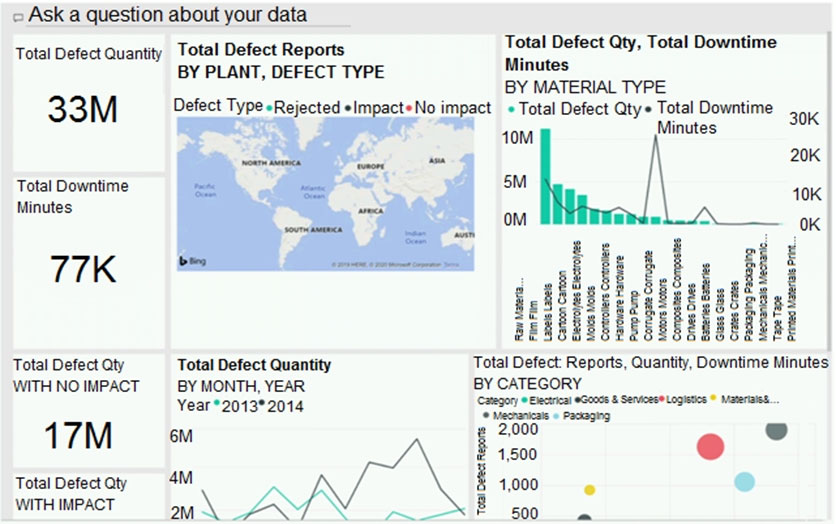Click the light blue Packaging bubble

[x=745, y=481]
